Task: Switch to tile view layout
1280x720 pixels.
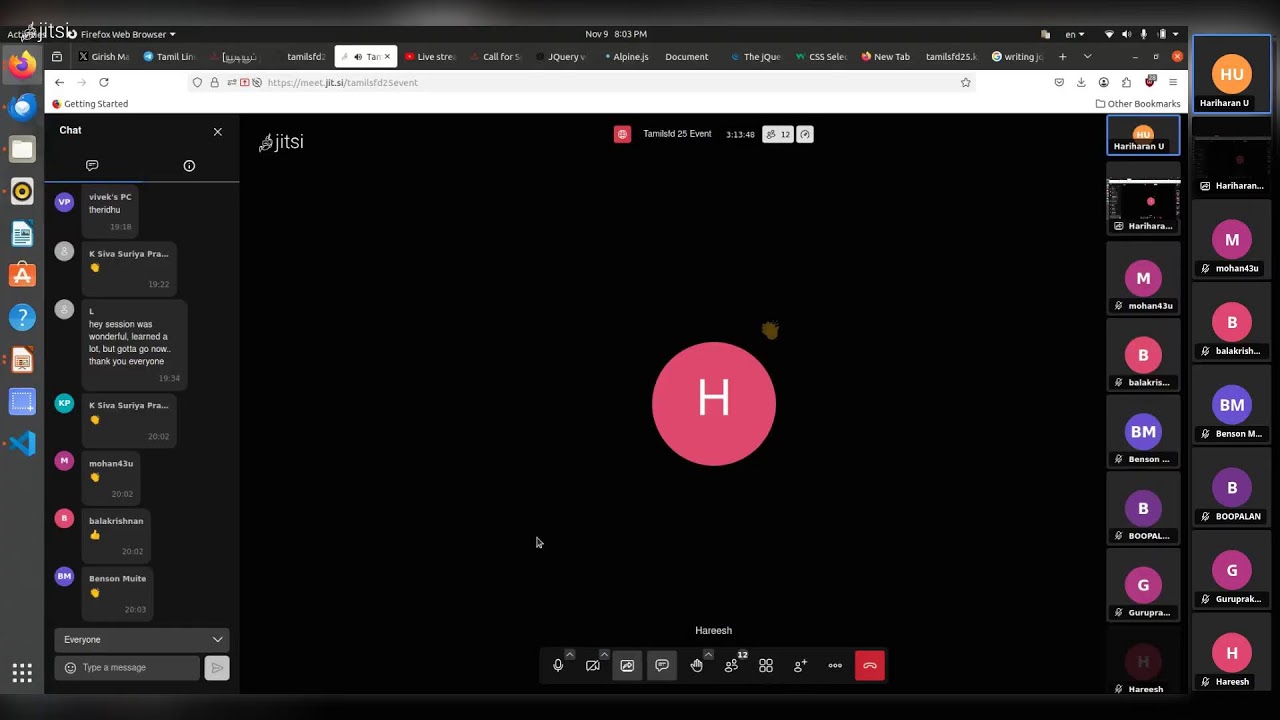Action: tap(766, 666)
